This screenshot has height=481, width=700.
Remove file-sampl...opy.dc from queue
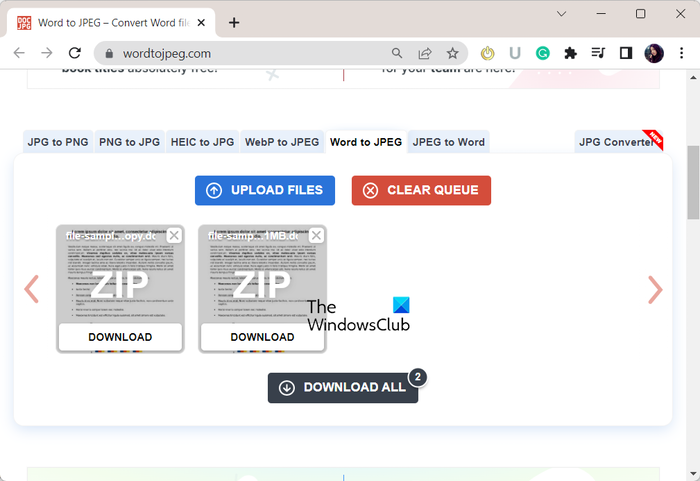point(174,235)
